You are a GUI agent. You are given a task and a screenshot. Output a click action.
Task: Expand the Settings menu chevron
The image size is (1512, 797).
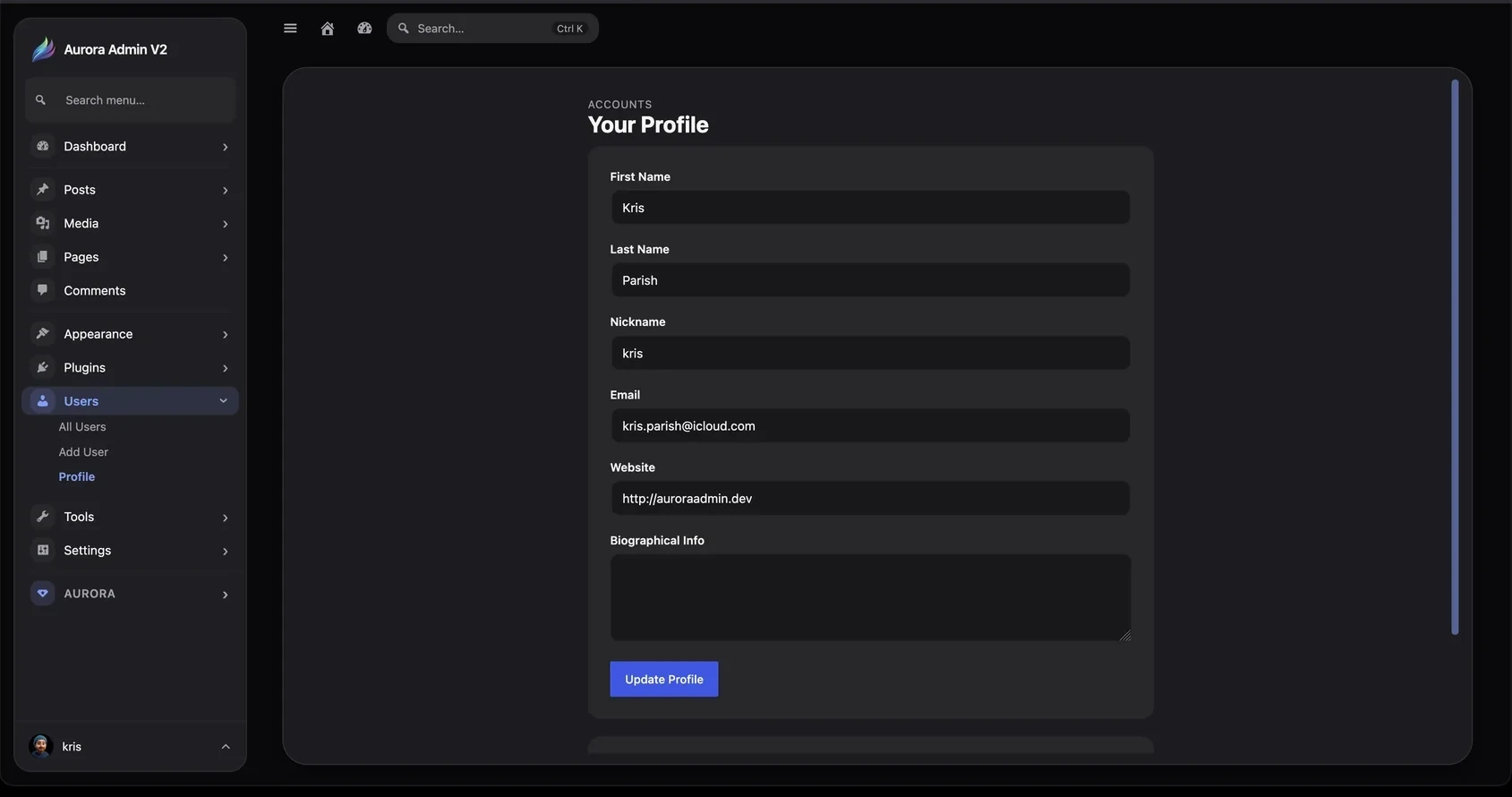click(x=225, y=552)
